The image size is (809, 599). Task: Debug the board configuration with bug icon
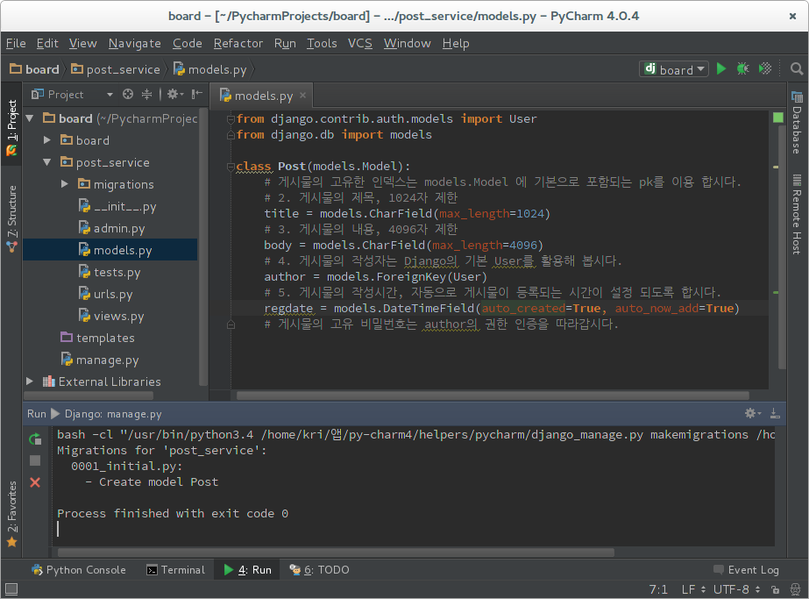pyautogui.click(x=742, y=69)
